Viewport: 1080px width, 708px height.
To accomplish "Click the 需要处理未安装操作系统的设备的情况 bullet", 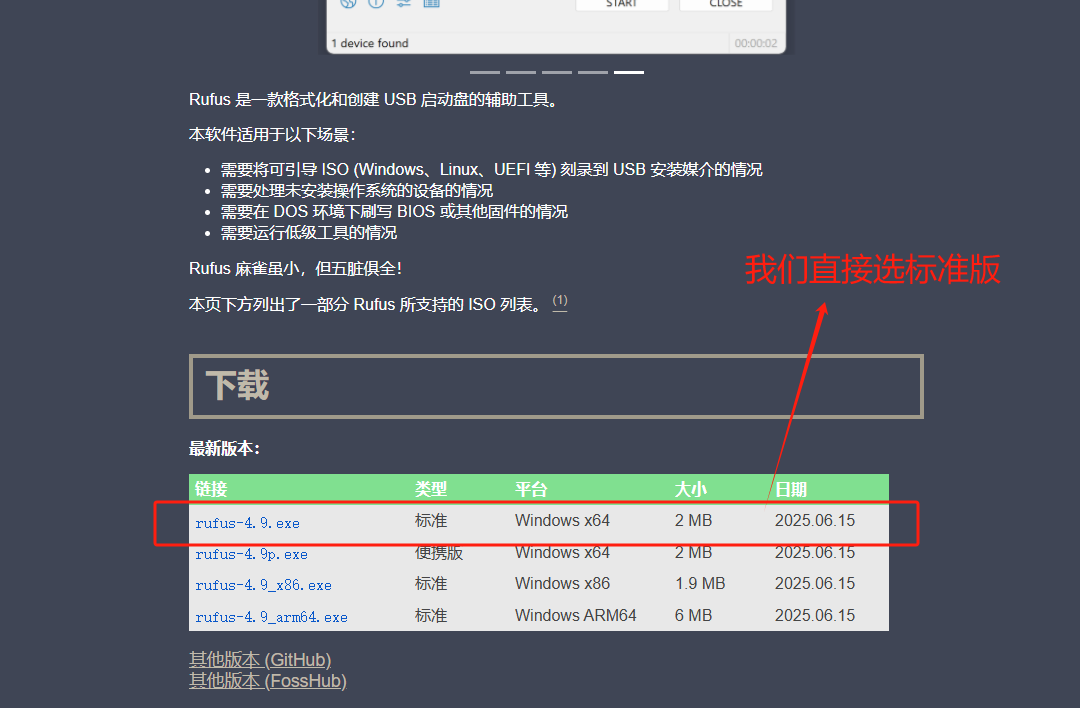I will point(357,190).
